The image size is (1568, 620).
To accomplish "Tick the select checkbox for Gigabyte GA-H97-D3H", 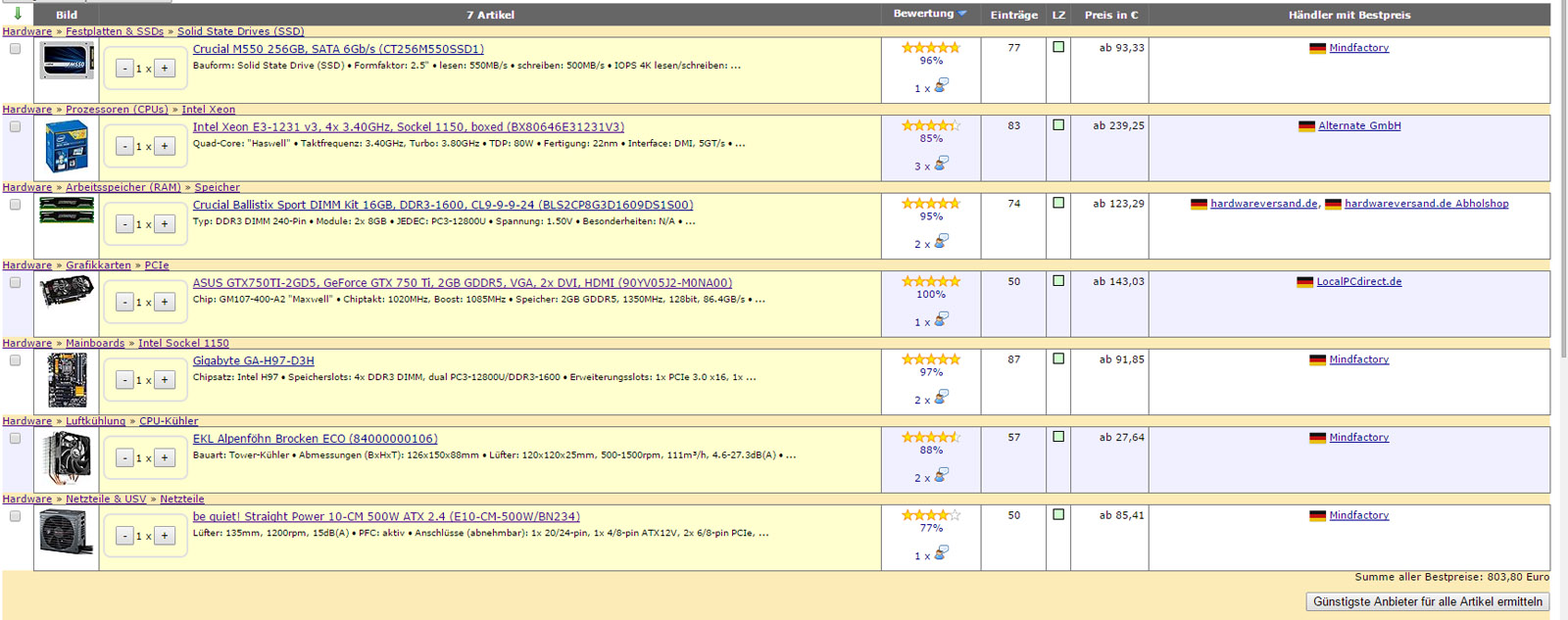I will pos(15,360).
